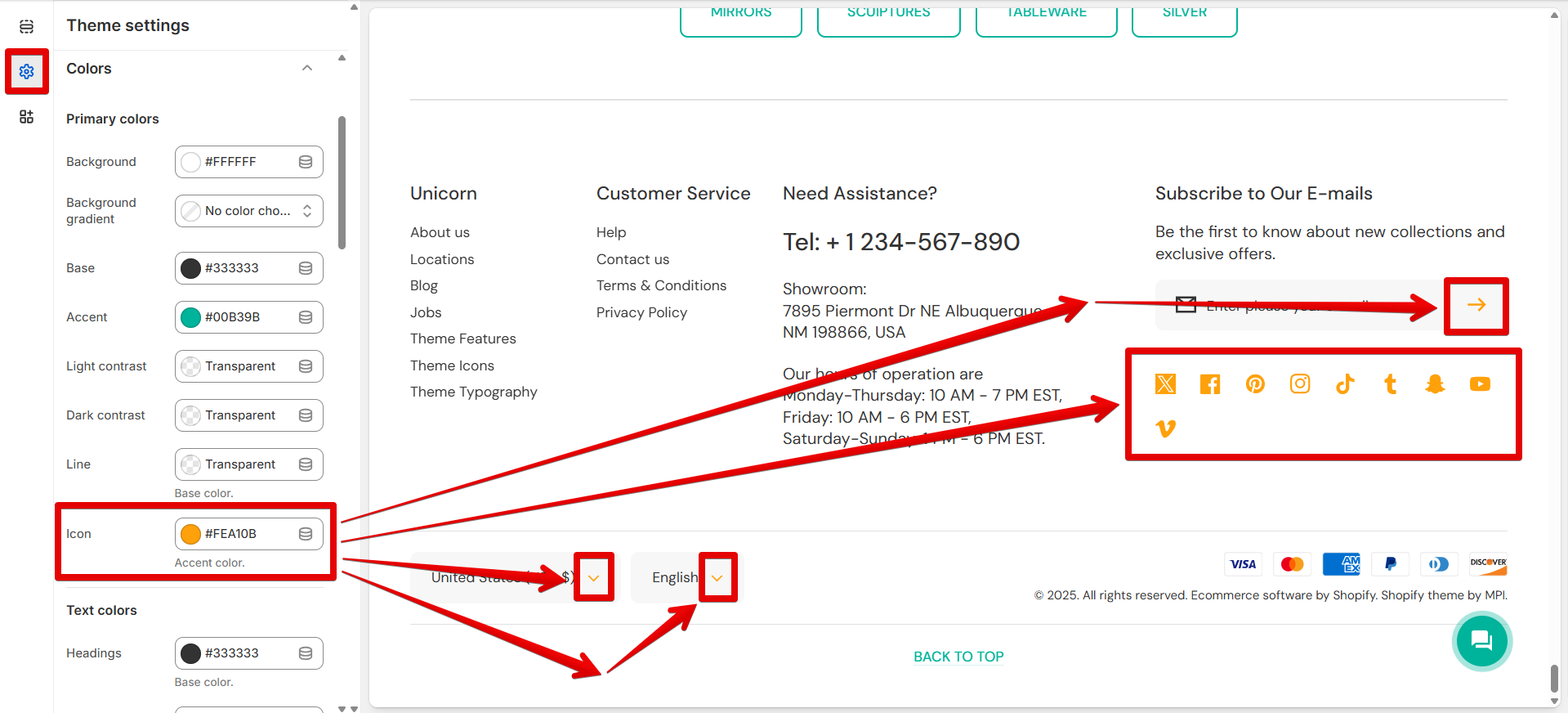Open the Sections panel icon in sidebar
The height and width of the screenshot is (713, 1568).
pyautogui.click(x=26, y=27)
